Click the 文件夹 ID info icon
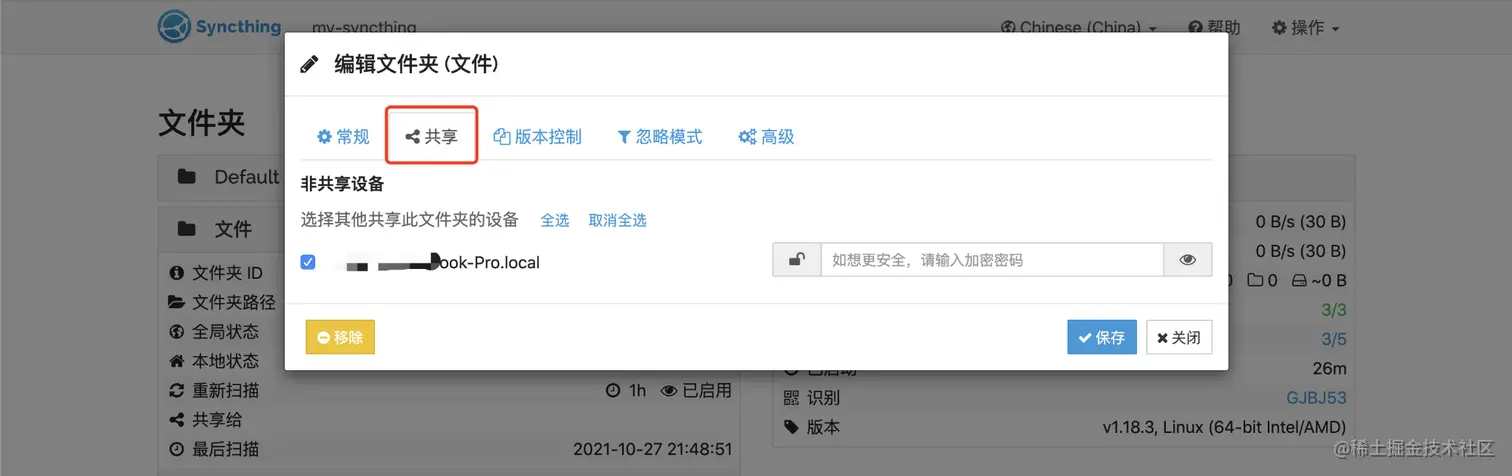Image resolution: width=1512 pixels, height=476 pixels. [x=177, y=273]
